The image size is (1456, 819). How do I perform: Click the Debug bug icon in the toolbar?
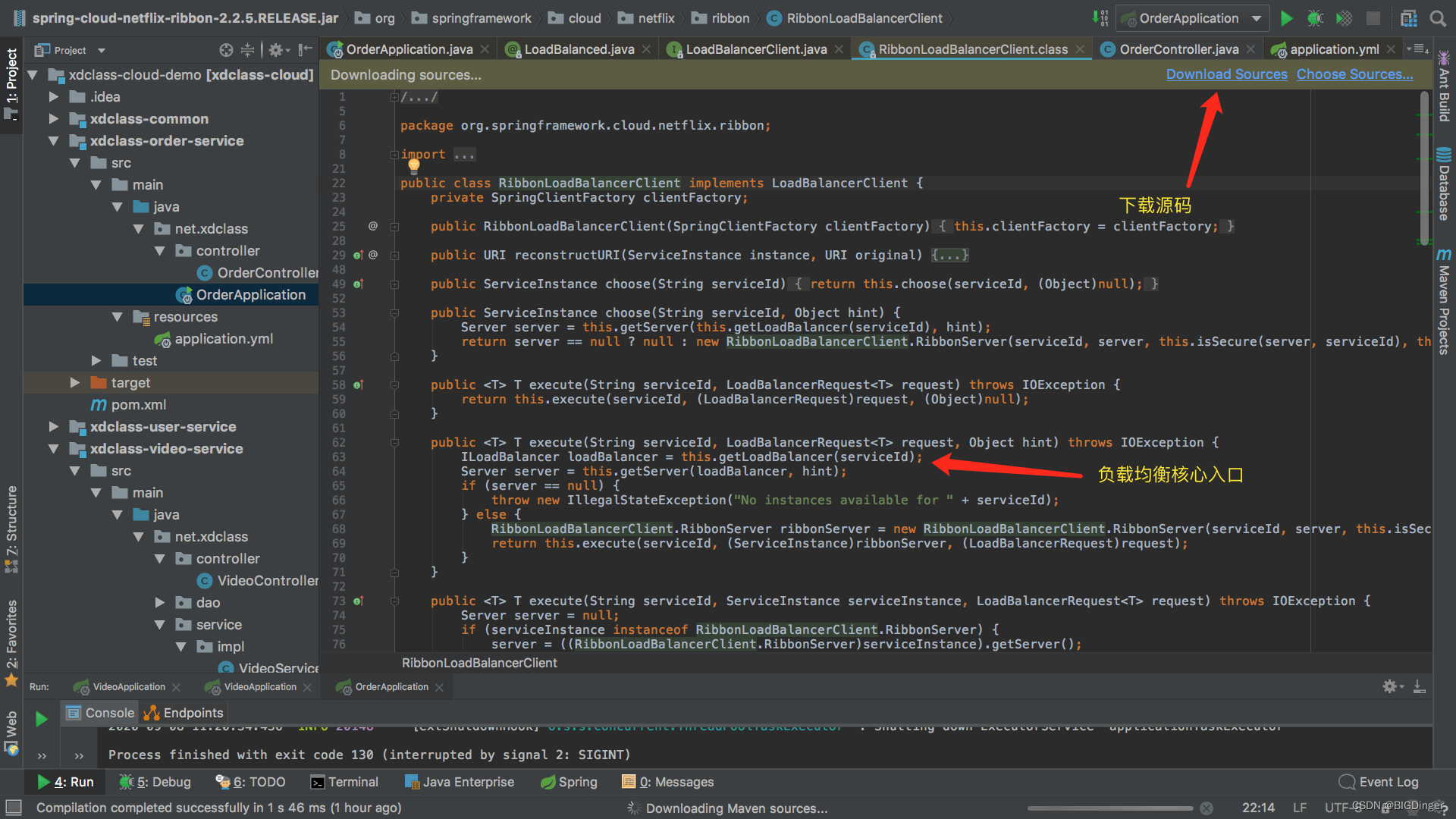point(1315,18)
